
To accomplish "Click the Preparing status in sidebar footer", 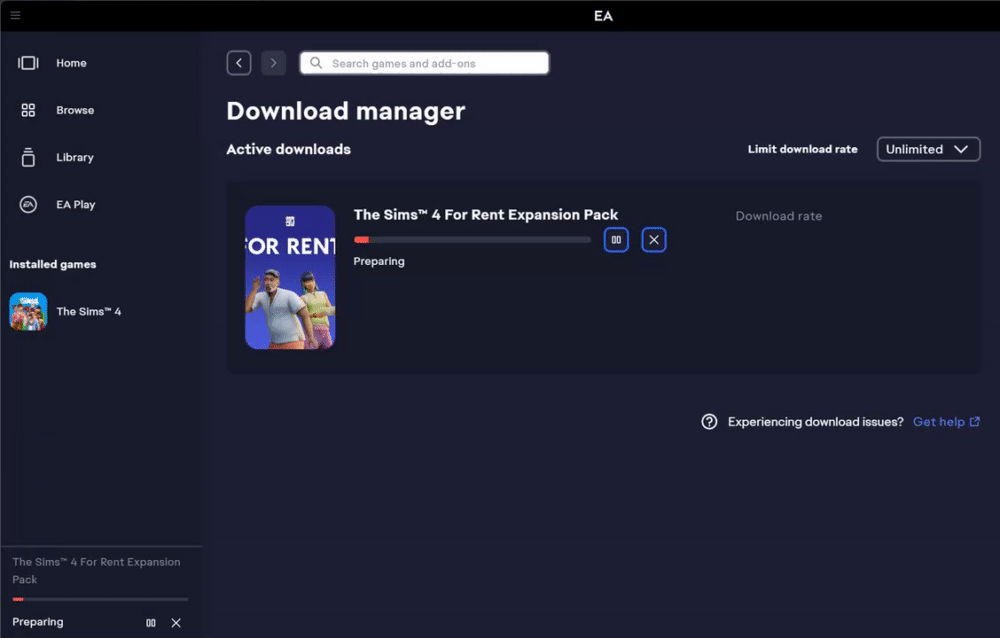I will pos(38,621).
